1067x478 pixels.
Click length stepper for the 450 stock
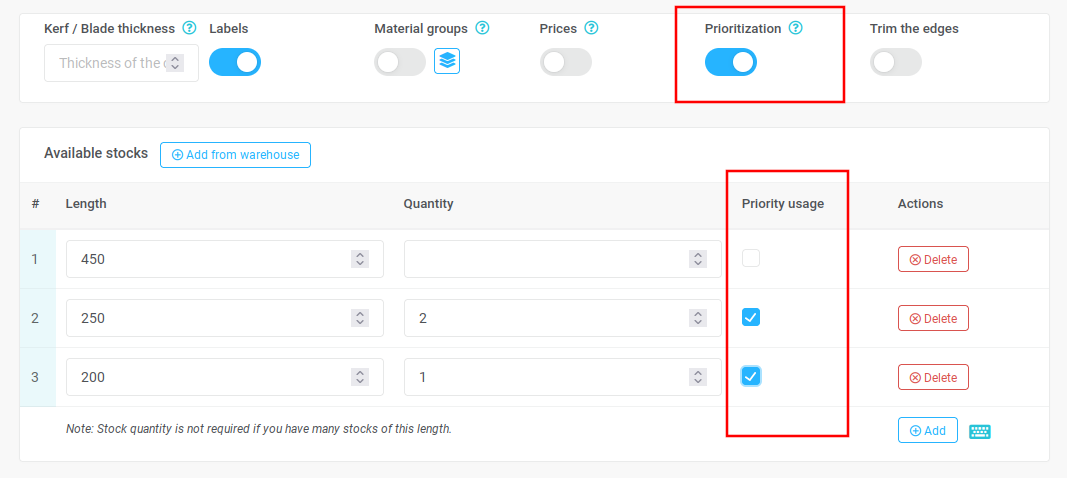360,259
